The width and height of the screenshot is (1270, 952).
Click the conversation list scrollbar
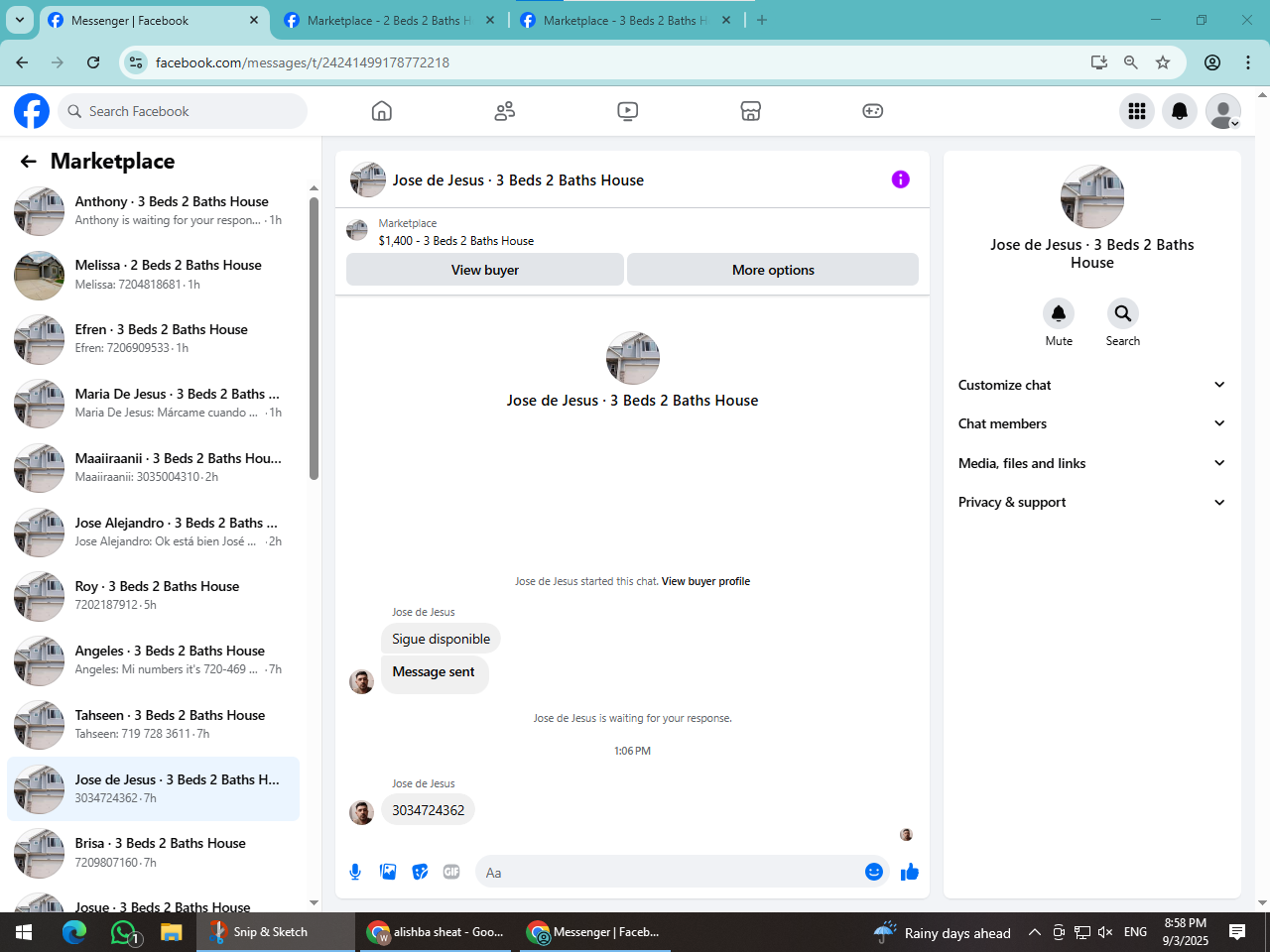314,339
